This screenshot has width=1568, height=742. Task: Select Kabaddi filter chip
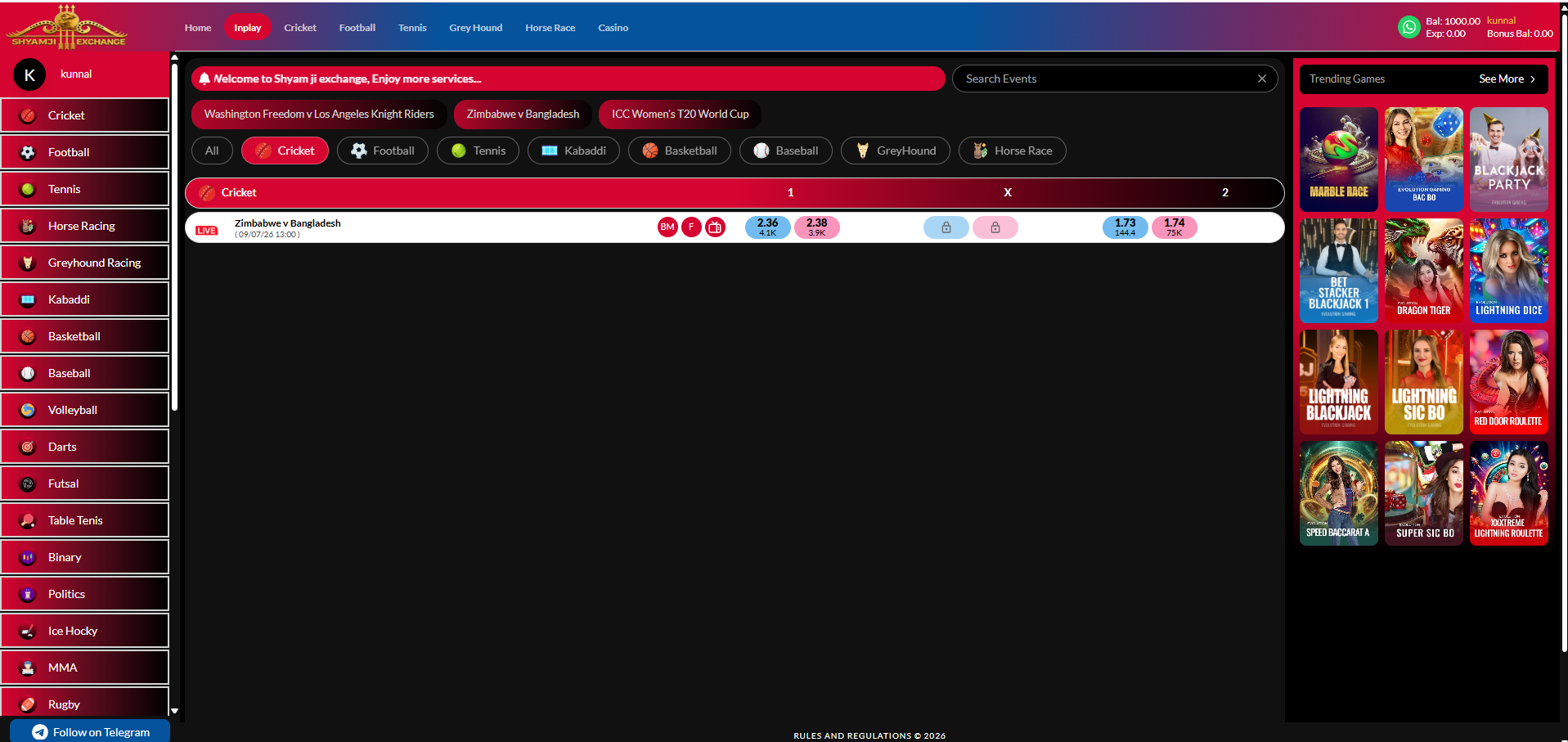[573, 151]
